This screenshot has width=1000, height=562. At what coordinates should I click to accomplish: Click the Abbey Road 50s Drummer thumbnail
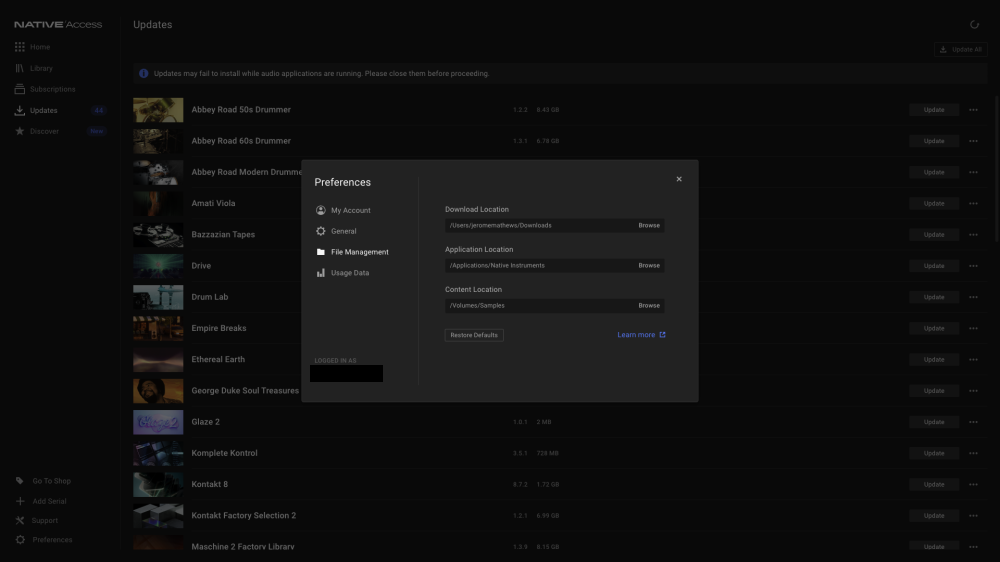click(x=158, y=110)
